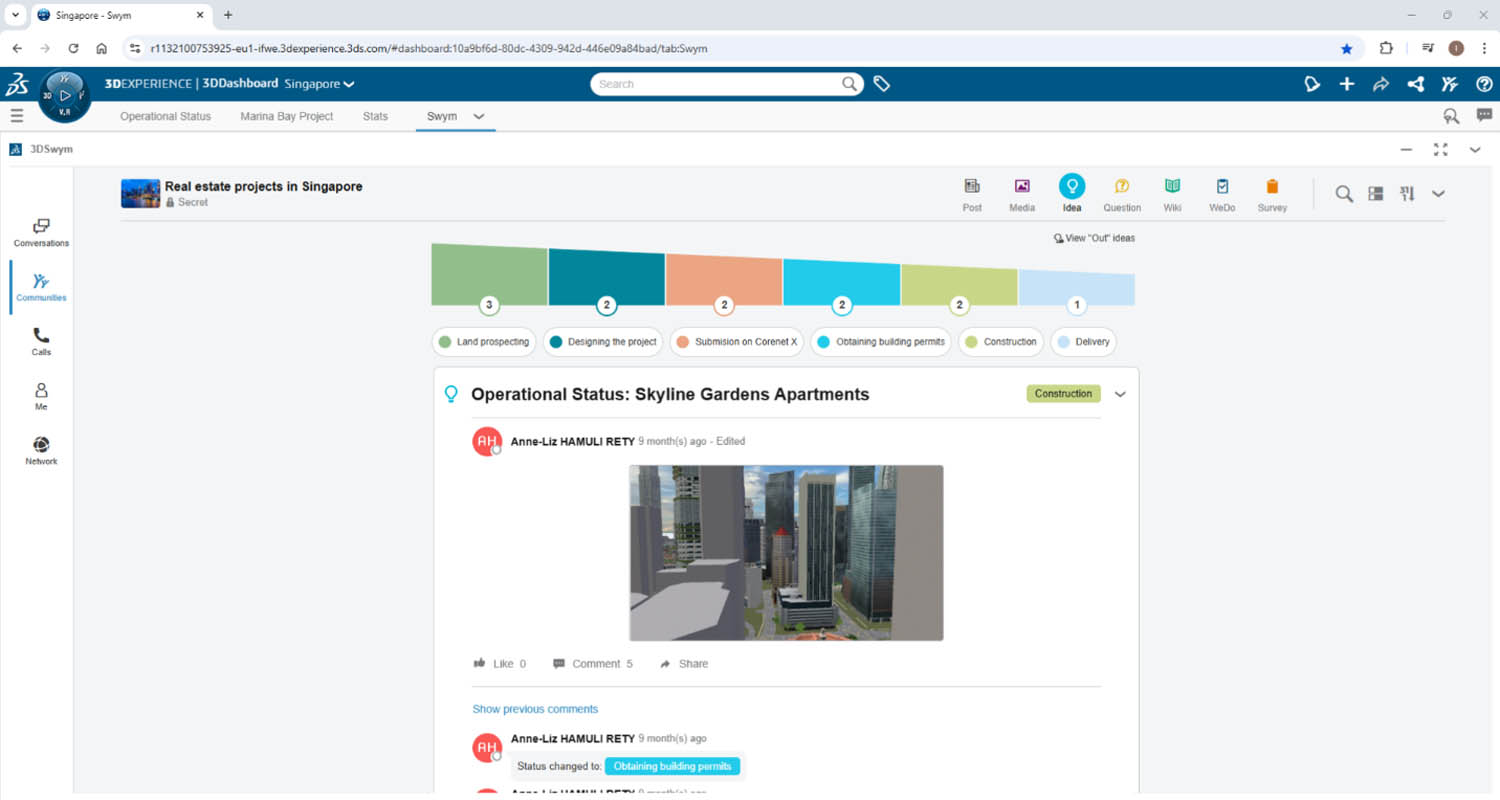Toggle the Delivery status filter
The width and height of the screenshot is (1500, 800).
[1083, 342]
